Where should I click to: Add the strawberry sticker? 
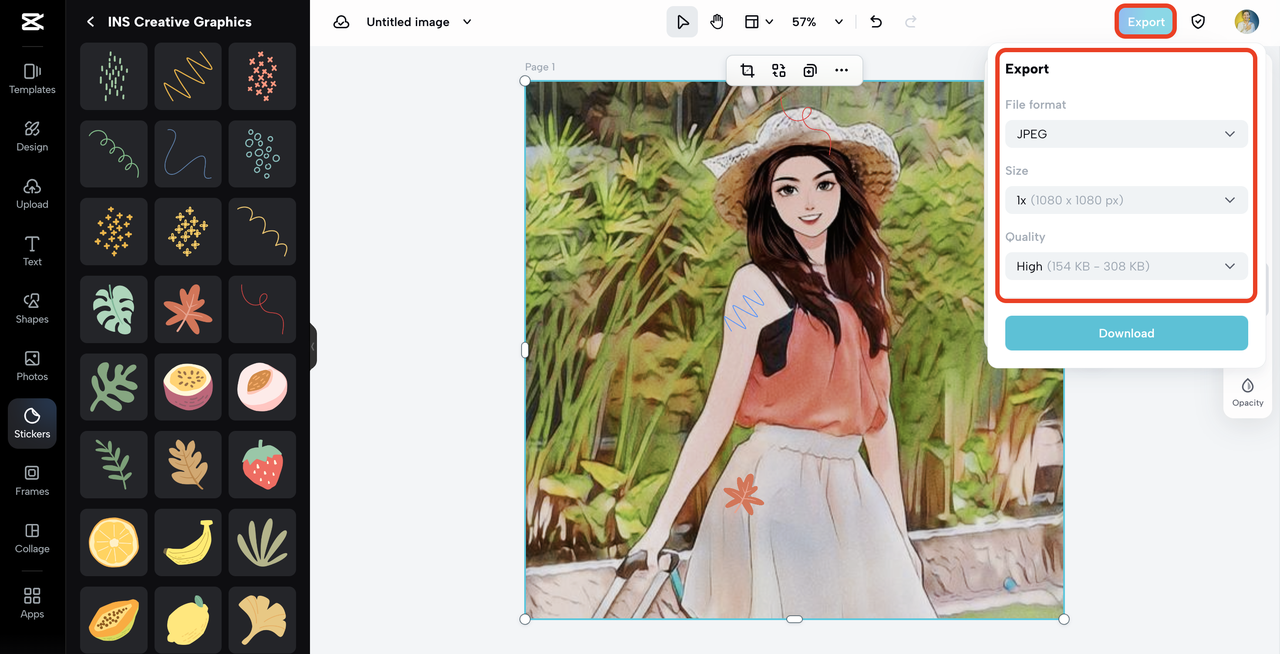tap(262, 465)
